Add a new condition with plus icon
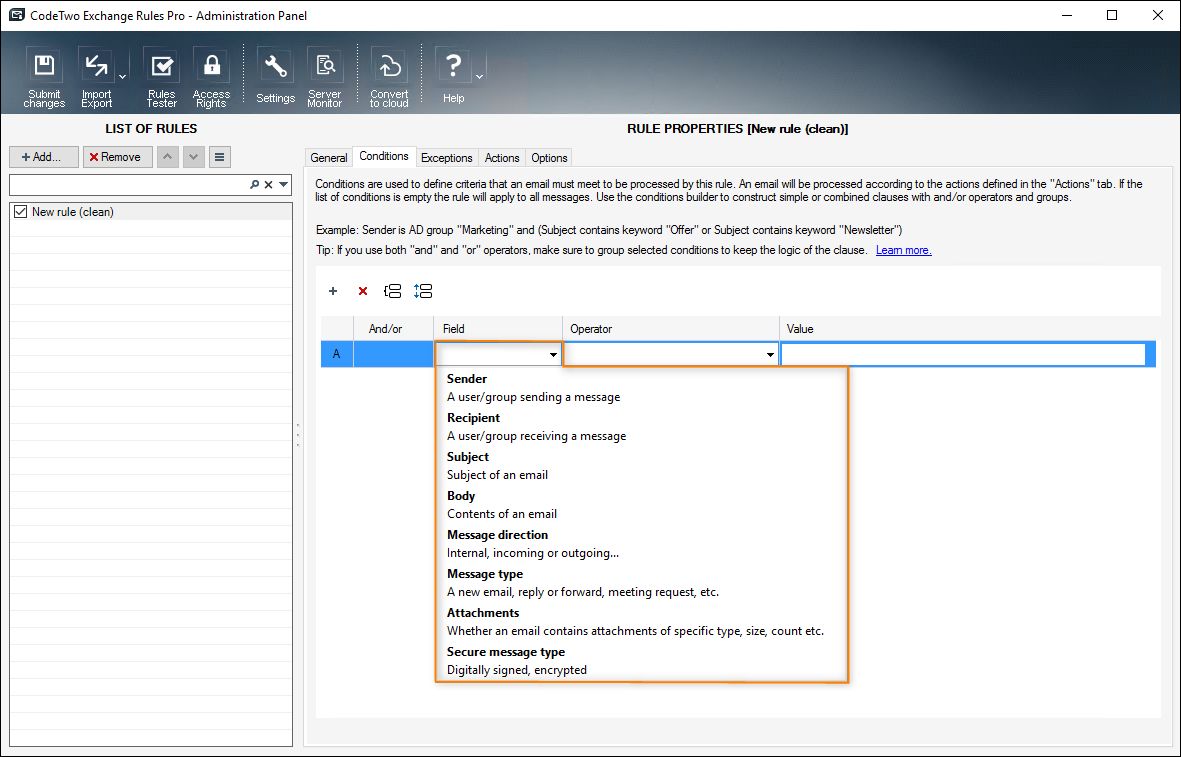The width and height of the screenshot is (1181, 757). tap(333, 291)
